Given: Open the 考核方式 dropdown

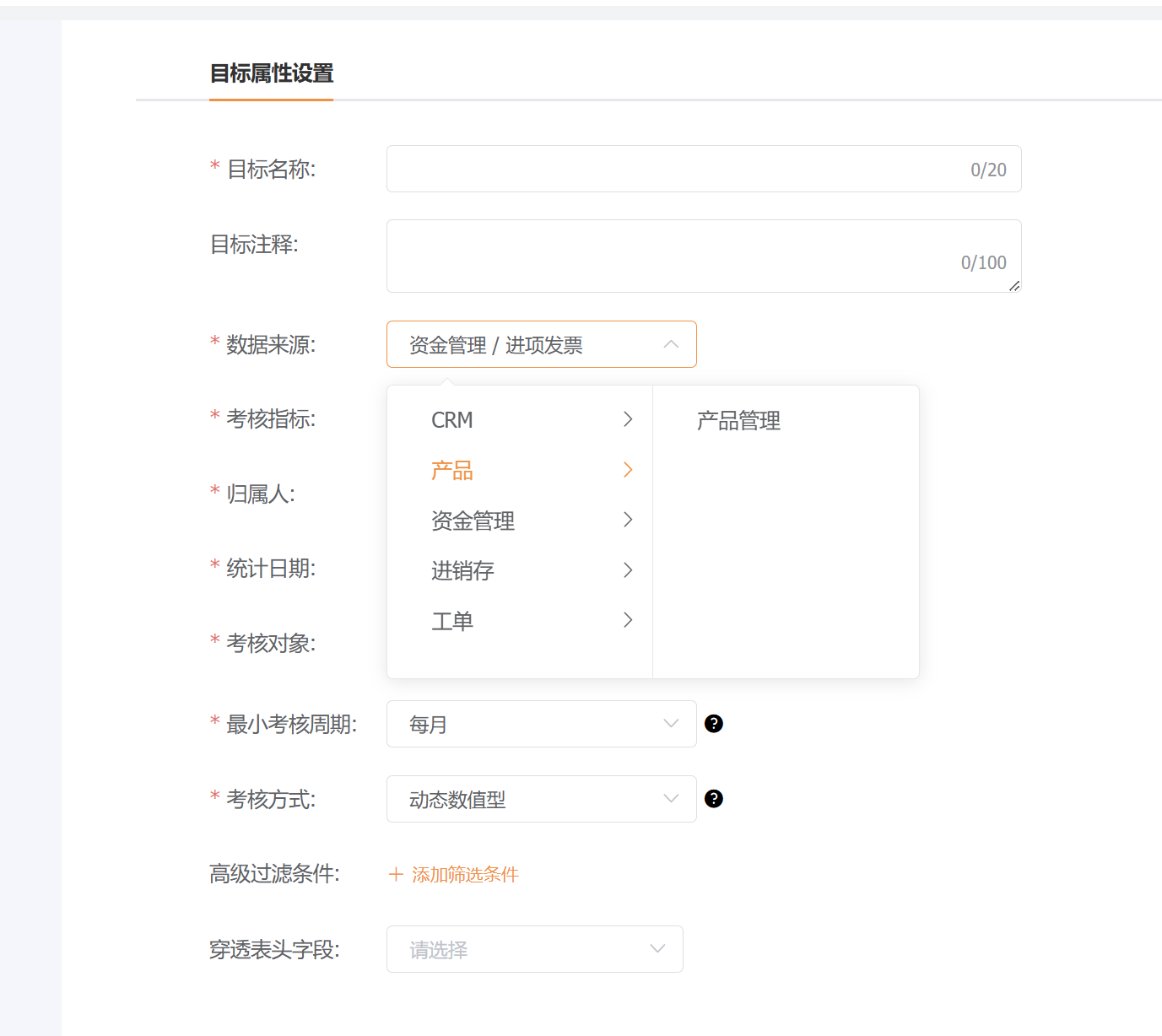Looking at the screenshot, I should 541,799.
